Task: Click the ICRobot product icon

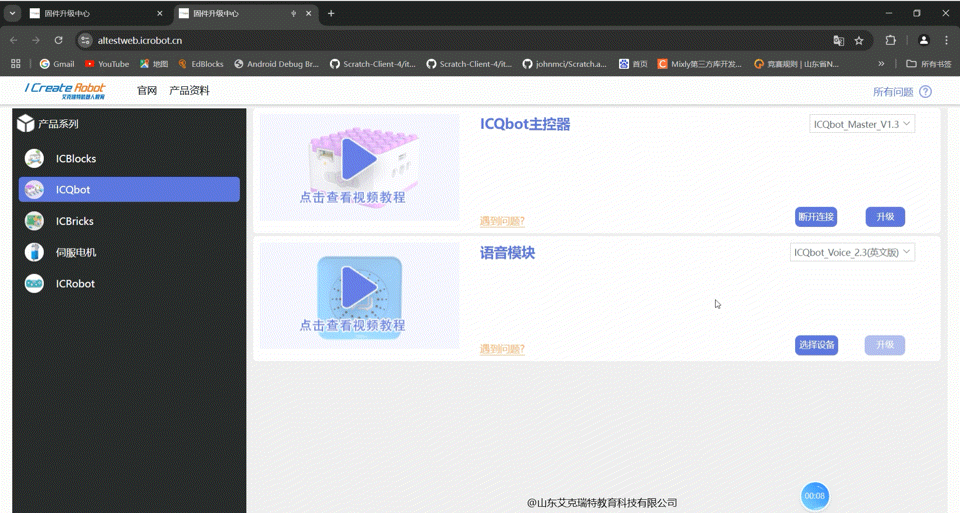Action: (34, 283)
